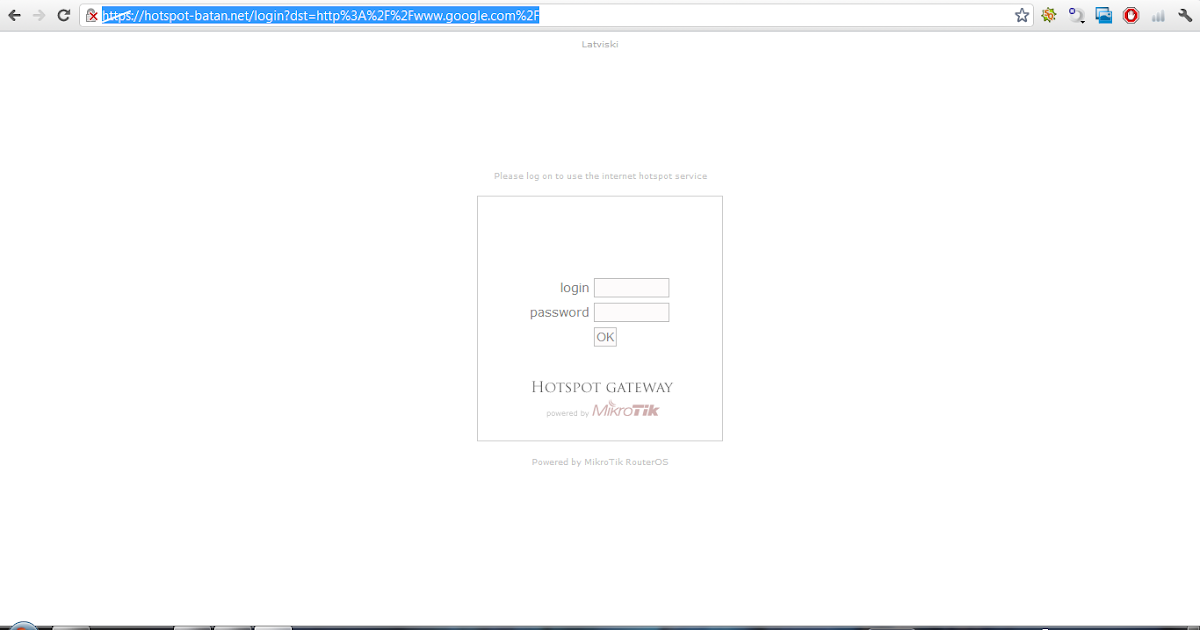This screenshot has height=630, width=1200.
Task: Switch language via the Latviski link
Action: coord(600,44)
